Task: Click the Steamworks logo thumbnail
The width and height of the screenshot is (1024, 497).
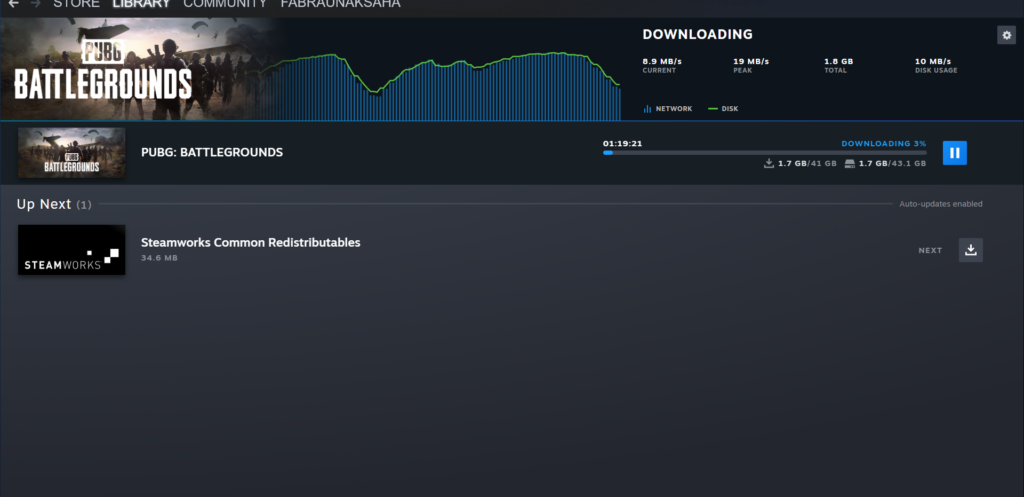Action: 71,250
